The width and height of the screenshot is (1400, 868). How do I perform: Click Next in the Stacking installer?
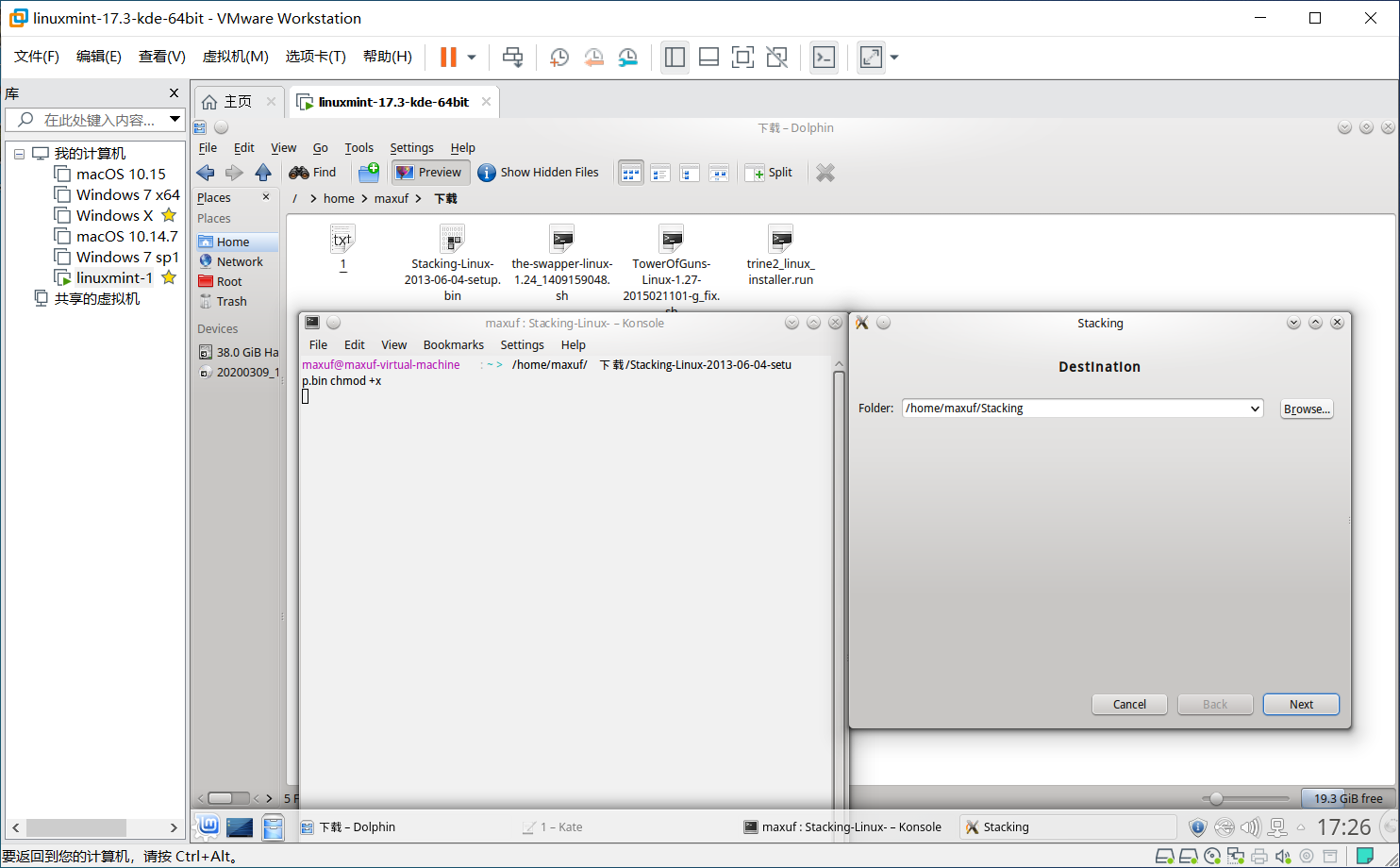(x=1301, y=705)
